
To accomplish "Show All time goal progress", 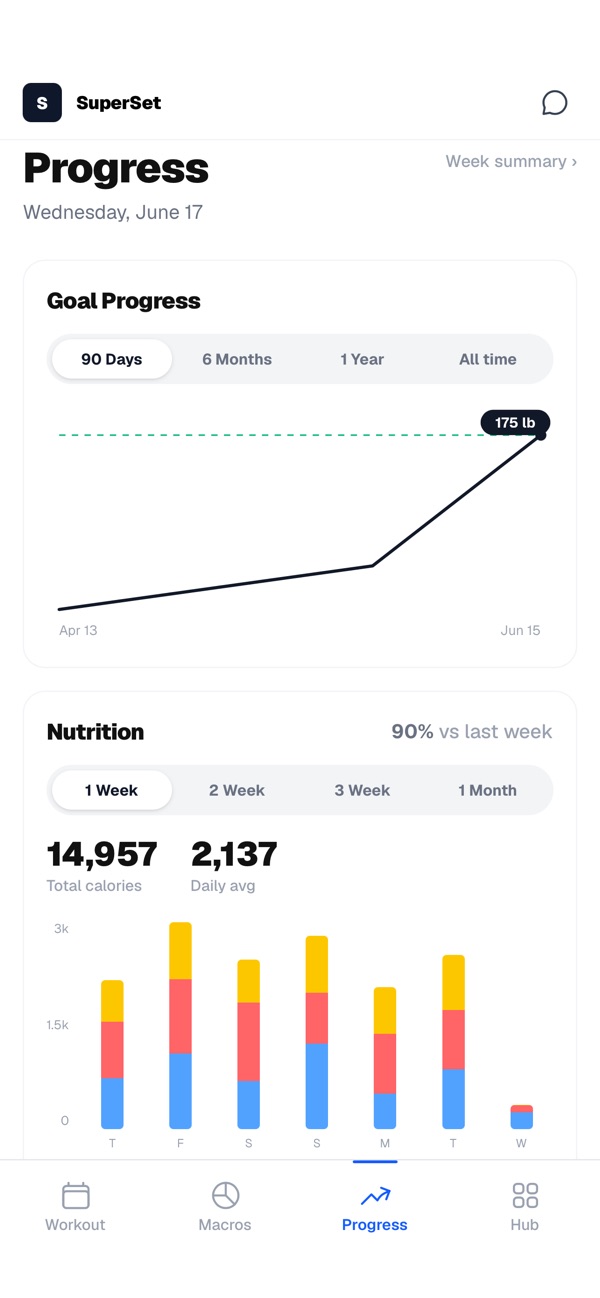I will click(488, 359).
